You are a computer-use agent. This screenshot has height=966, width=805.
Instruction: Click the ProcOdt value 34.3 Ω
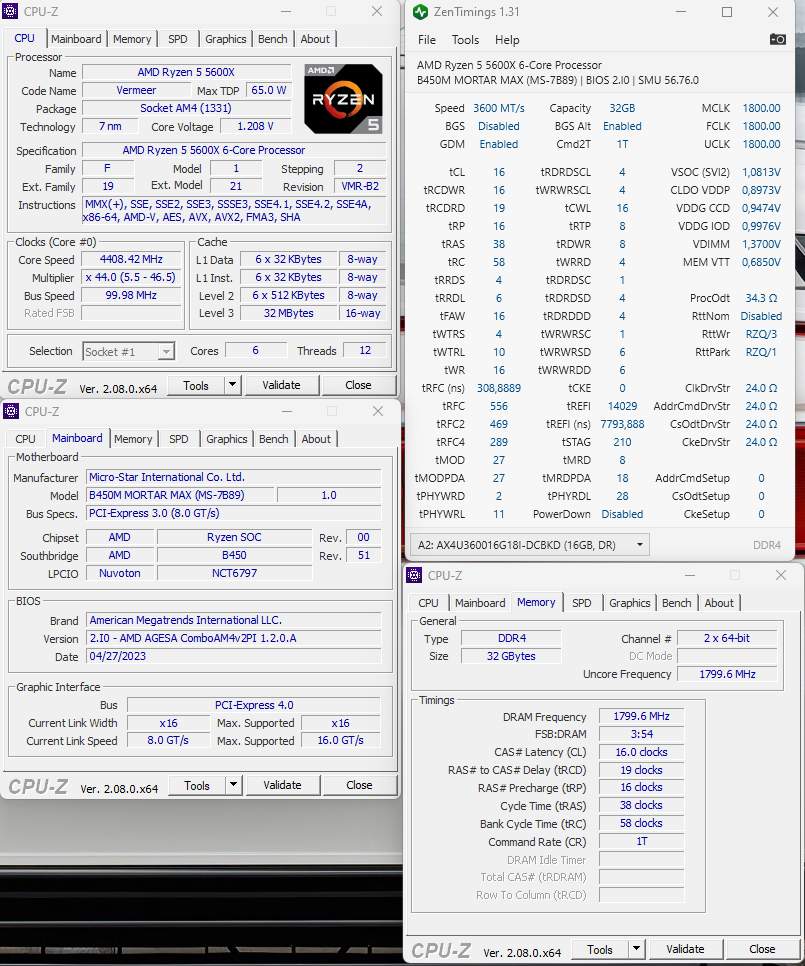coord(761,298)
